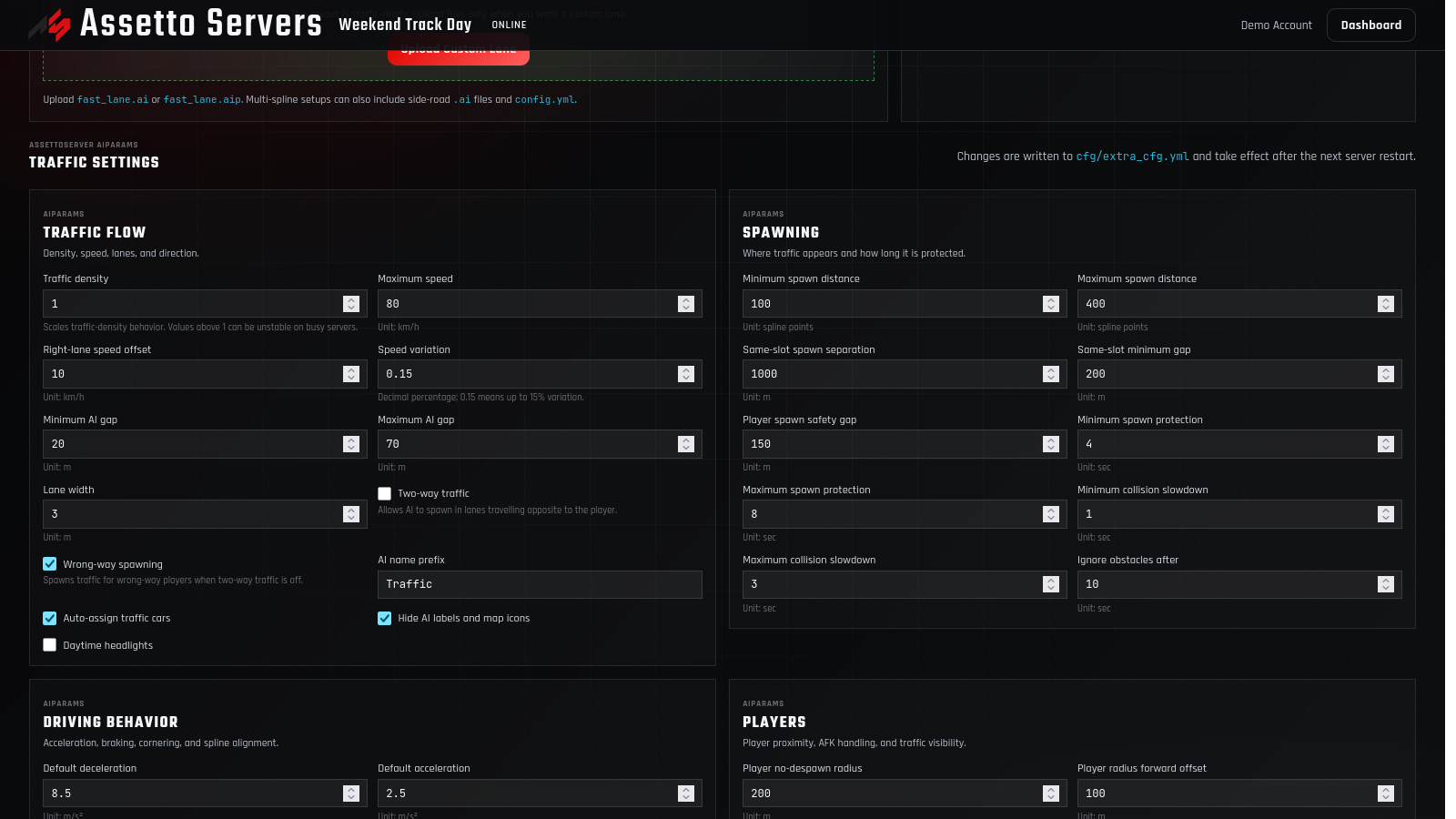Click Maximum AI gap stepper
This screenshot has height=819, width=1456.
[686, 444]
